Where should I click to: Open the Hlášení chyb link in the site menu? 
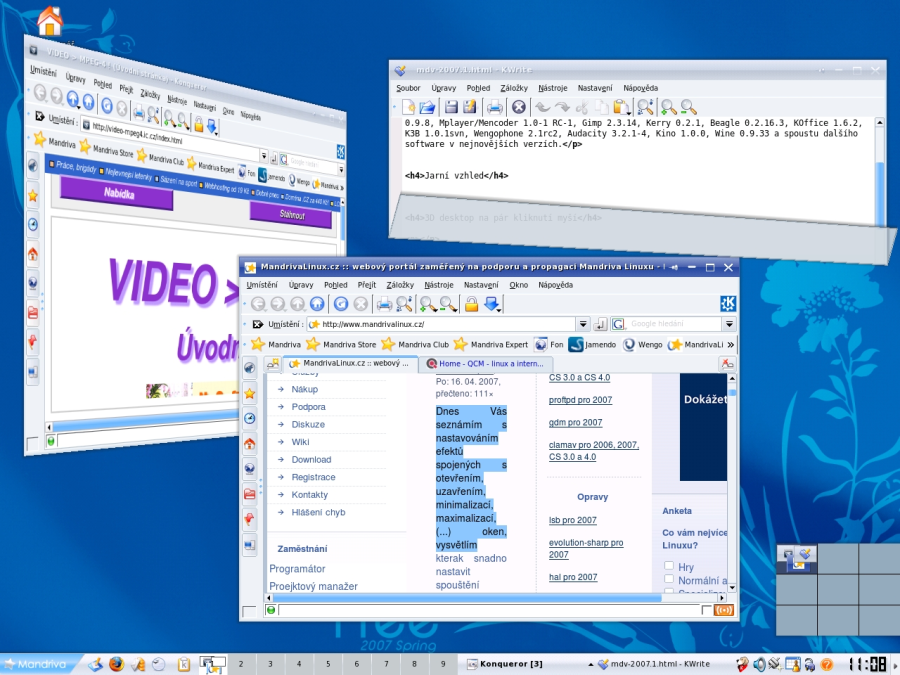point(318,512)
